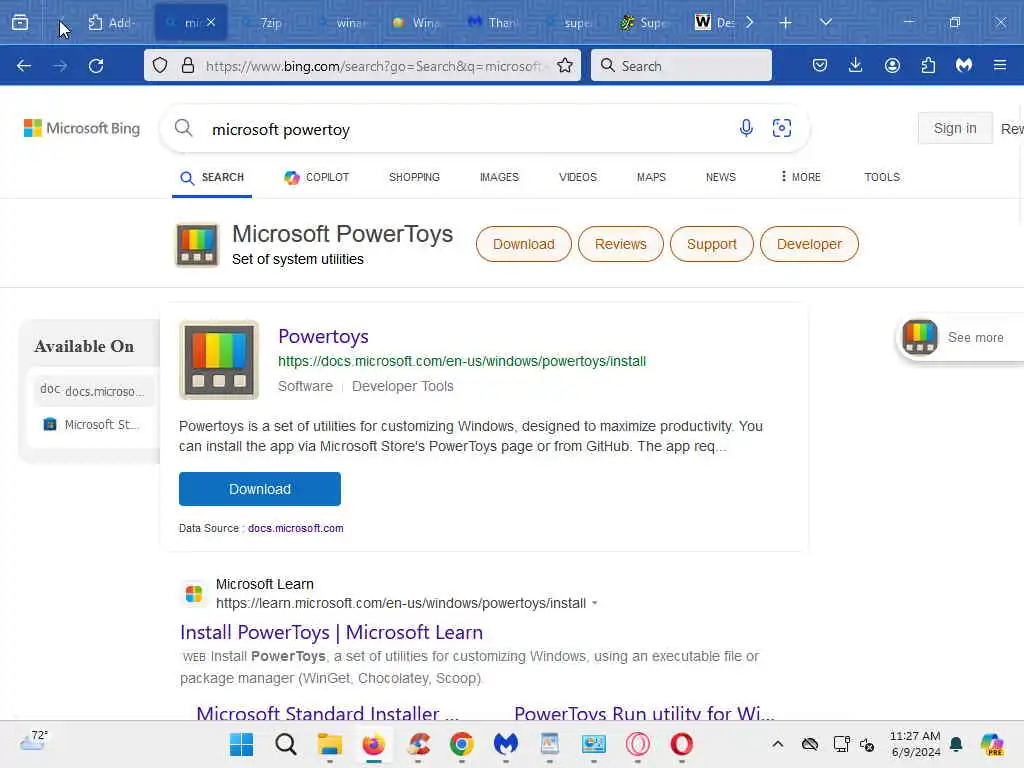Close the current Bing tab

tap(211, 22)
